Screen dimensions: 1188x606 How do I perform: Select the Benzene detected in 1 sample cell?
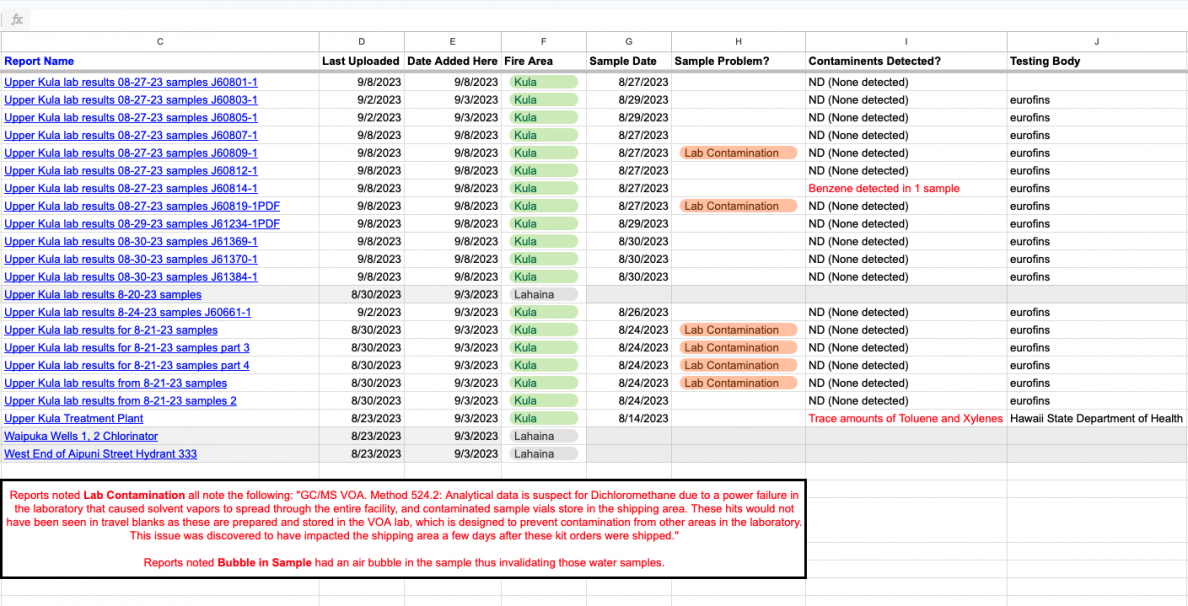[x=884, y=188]
